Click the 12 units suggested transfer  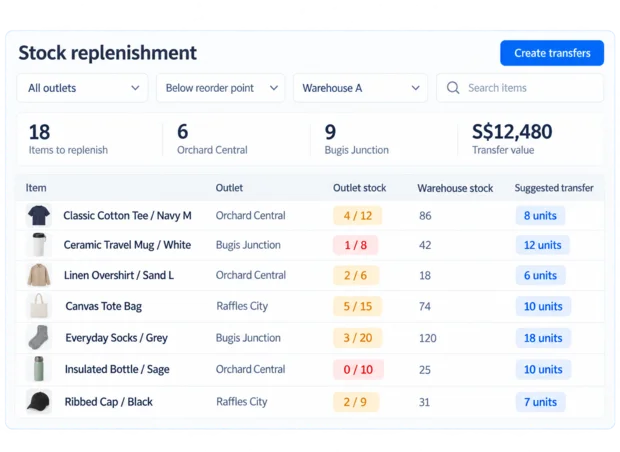pos(542,245)
